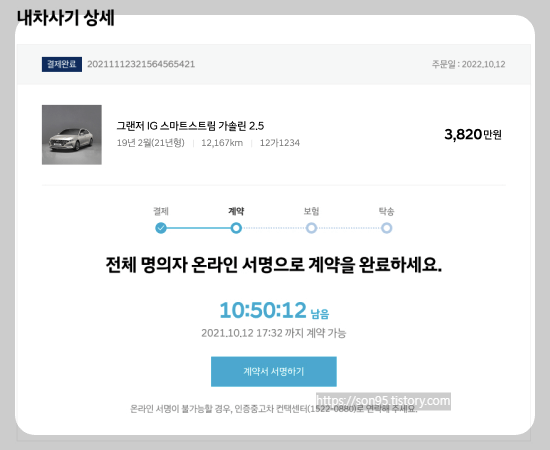Click the 19년 2월(21년형) text
The image size is (550, 450).
click(150, 143)
